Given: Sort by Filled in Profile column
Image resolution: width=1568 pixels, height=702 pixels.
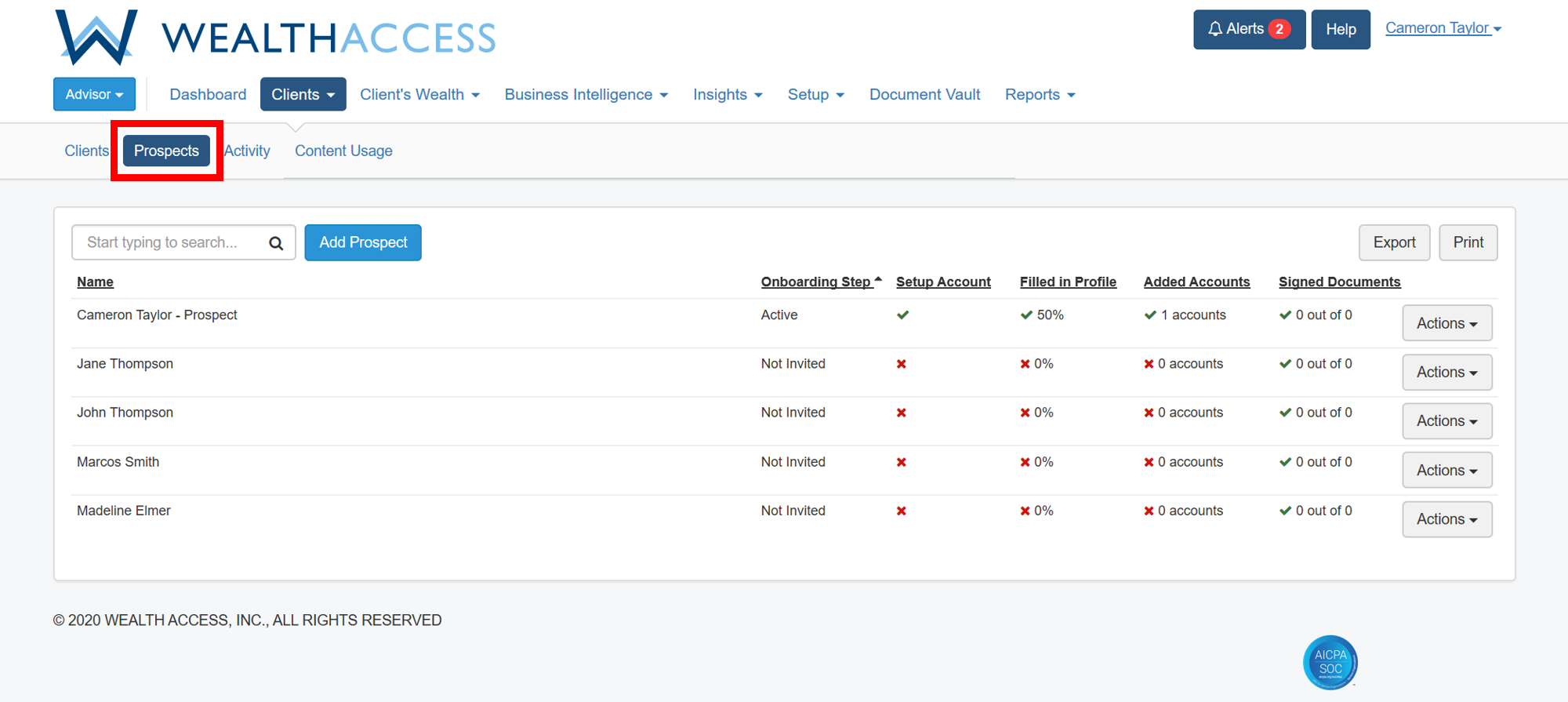Looking at the screenshot, I should (x=1068, y=282).
